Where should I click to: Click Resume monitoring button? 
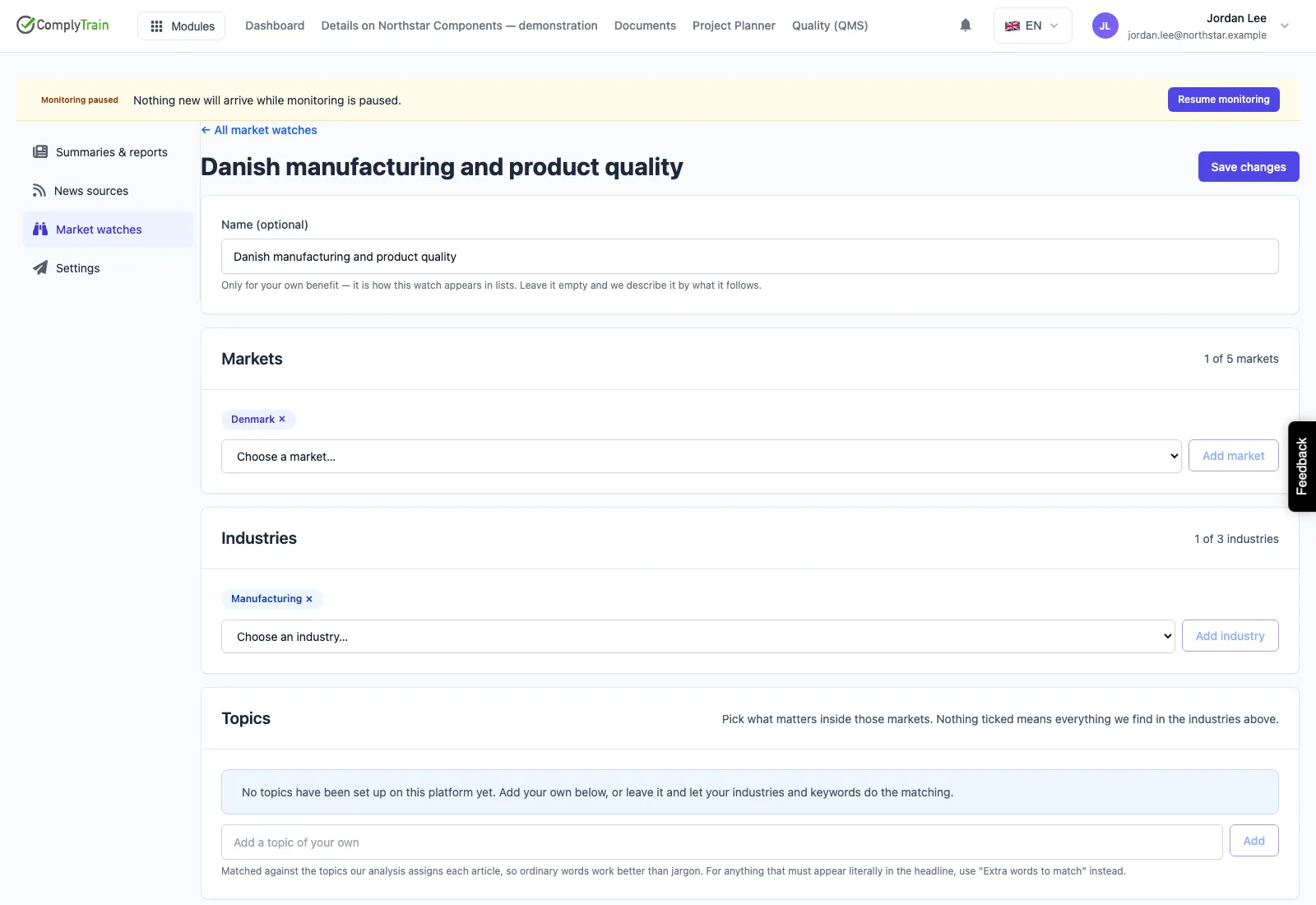[x=1223, y=100]
